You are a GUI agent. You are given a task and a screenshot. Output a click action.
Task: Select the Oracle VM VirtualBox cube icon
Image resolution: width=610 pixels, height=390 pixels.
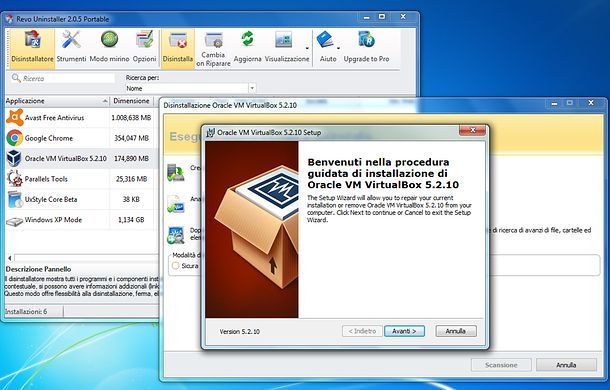(14, 158)
